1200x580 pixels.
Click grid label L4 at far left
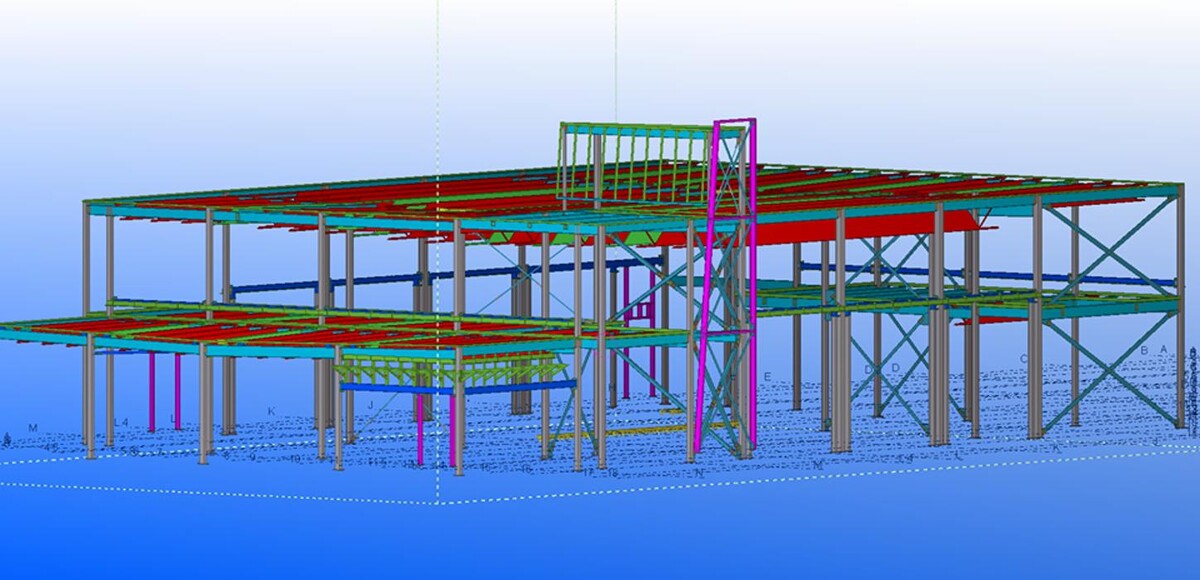point(121,422)
